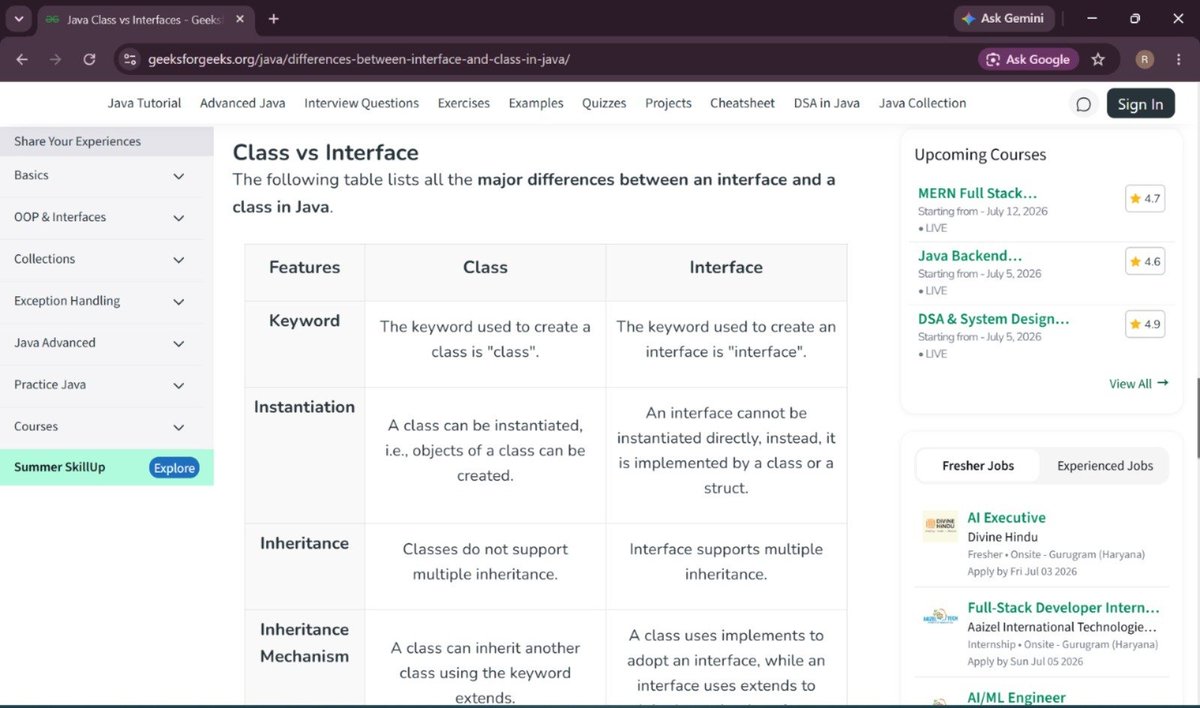
Task: Open the Examples menu item
Action: pyautogui.click(x=536, y=103)
